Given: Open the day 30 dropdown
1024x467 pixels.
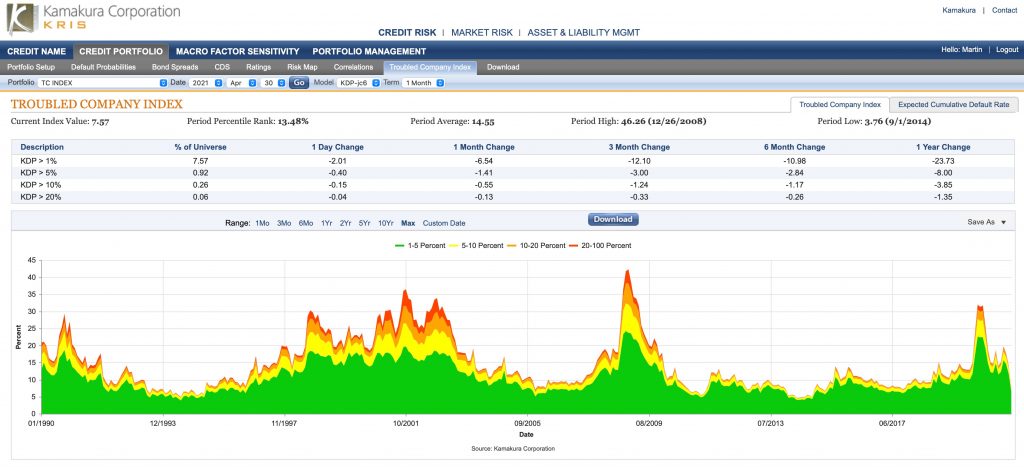Looking at the screenshot, I should coord(272,83).
